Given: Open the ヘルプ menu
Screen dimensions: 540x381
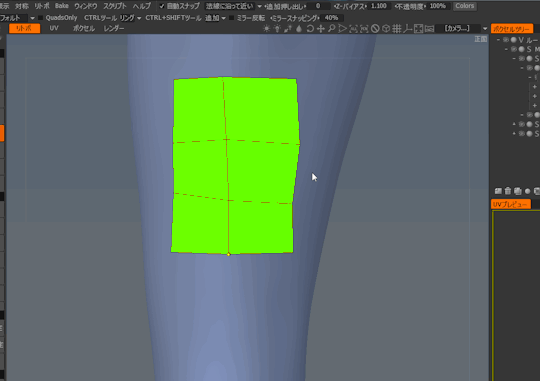Looking at the screenshot, I should click(142, 6).
